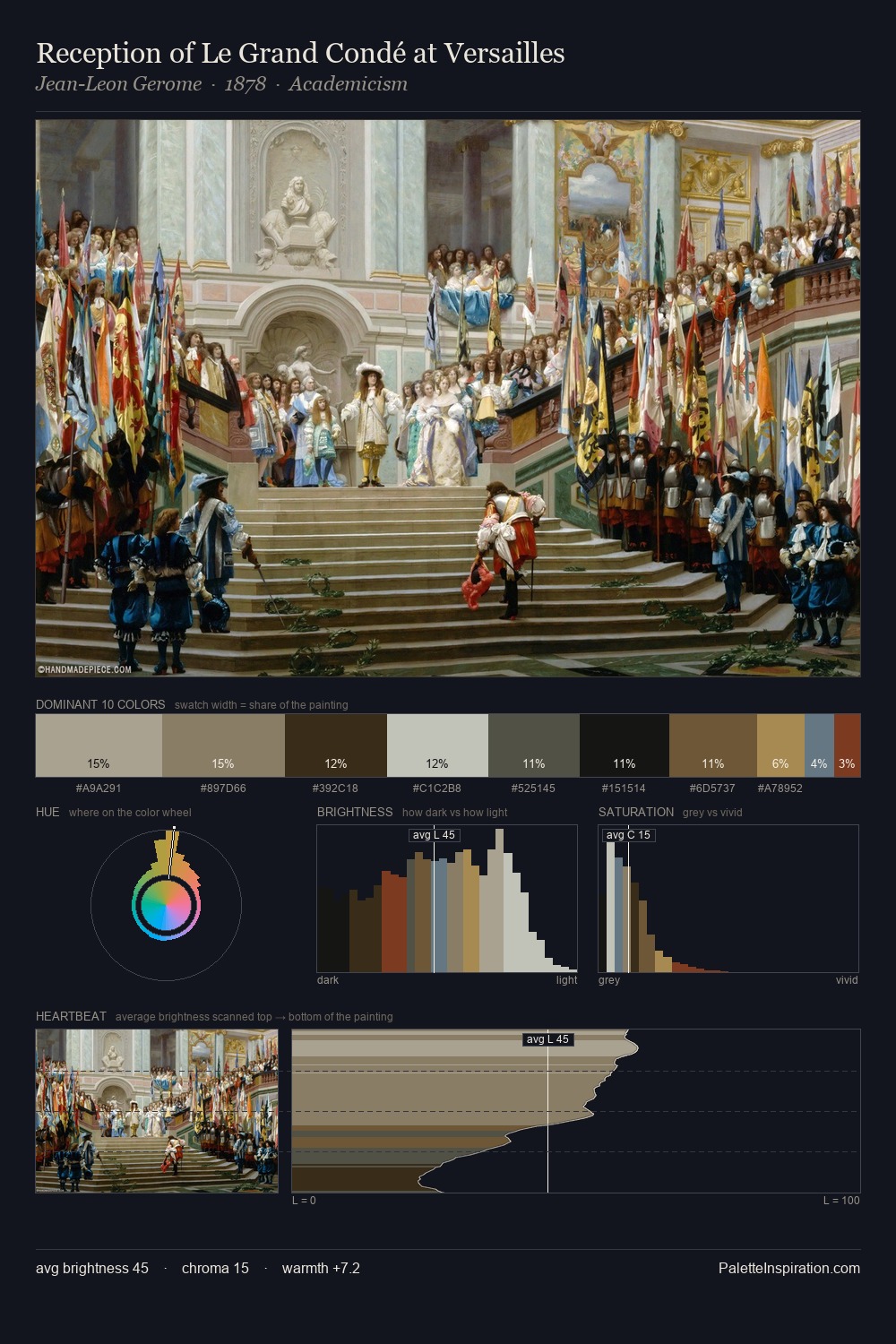Click the 'L = 100' axis label
This screenshot has height=1344, width=896.
[x=841, y=1201]
